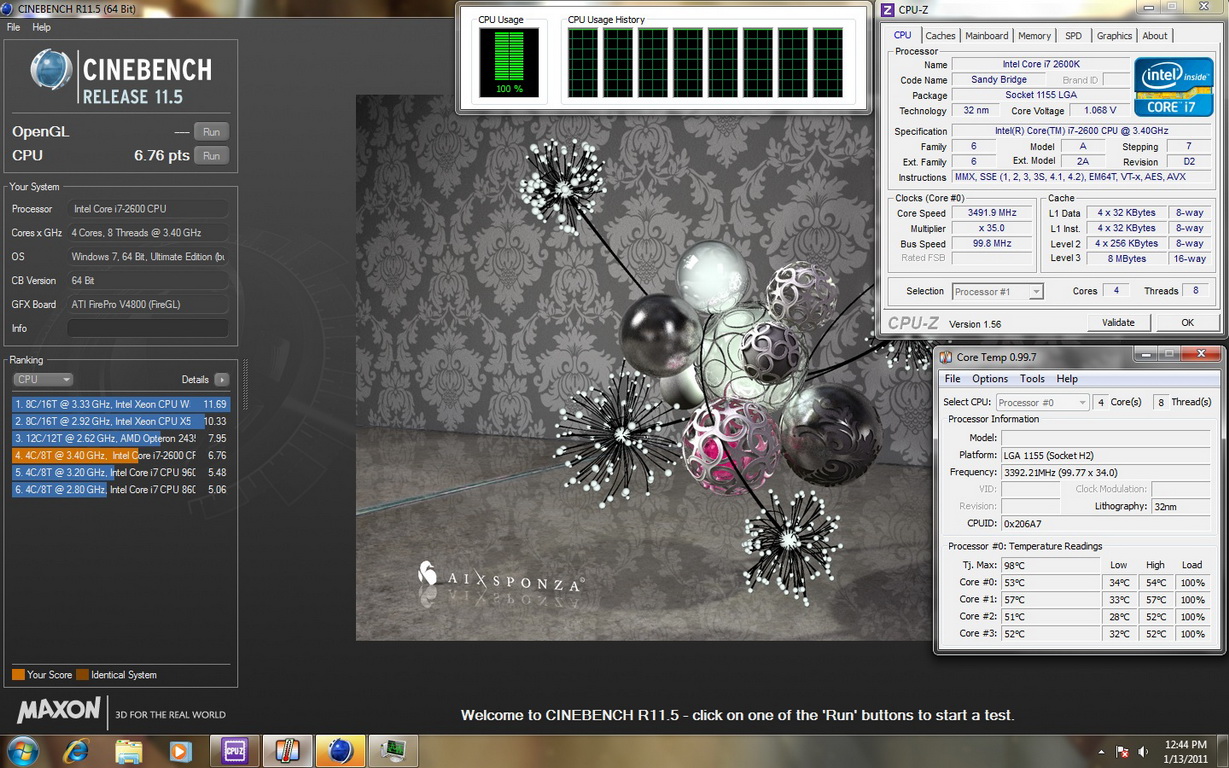Click the CPU-Z title bar Z icon

[x=887, y=10]
